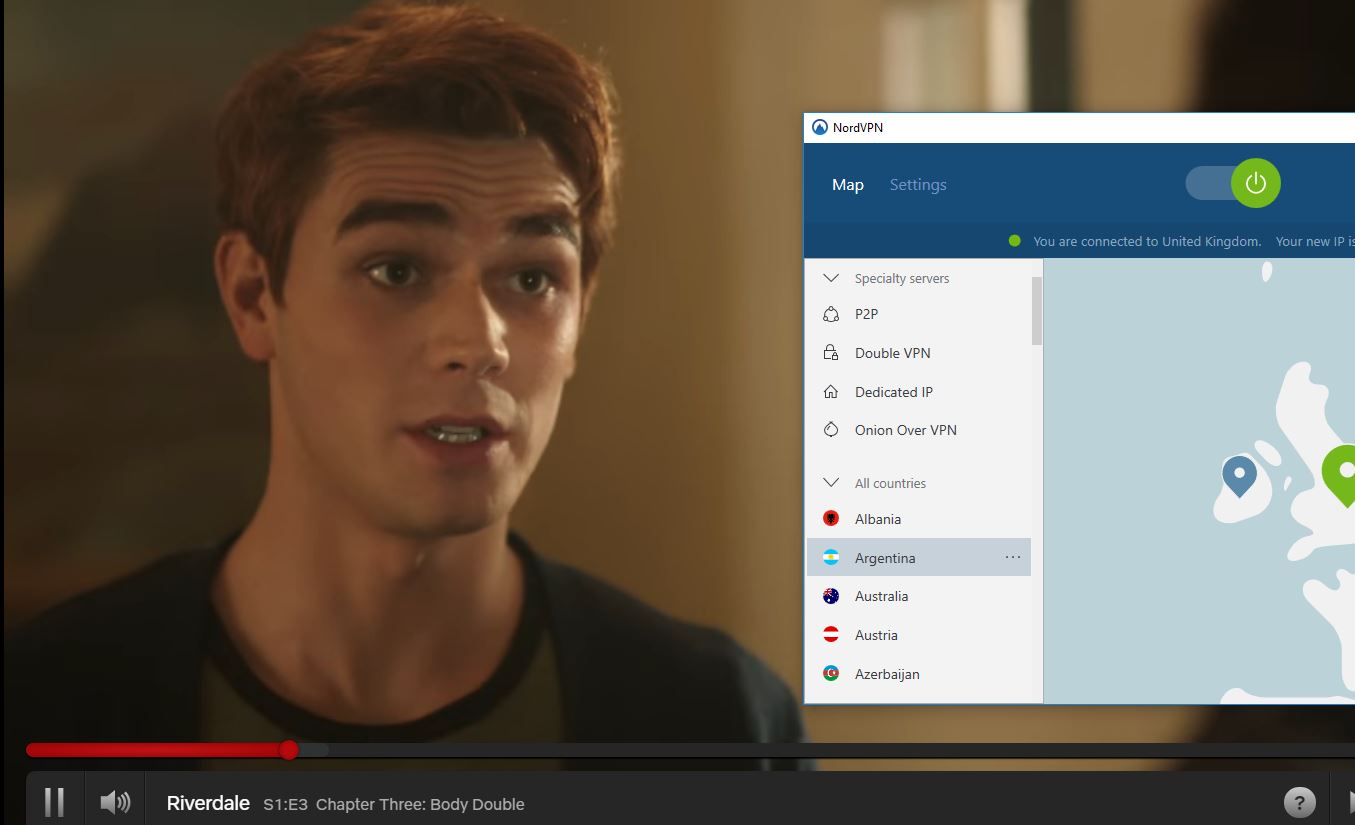Collapse the All countries section
Image resolution: width=1355 pixels, height=825 pixels.
830,483
